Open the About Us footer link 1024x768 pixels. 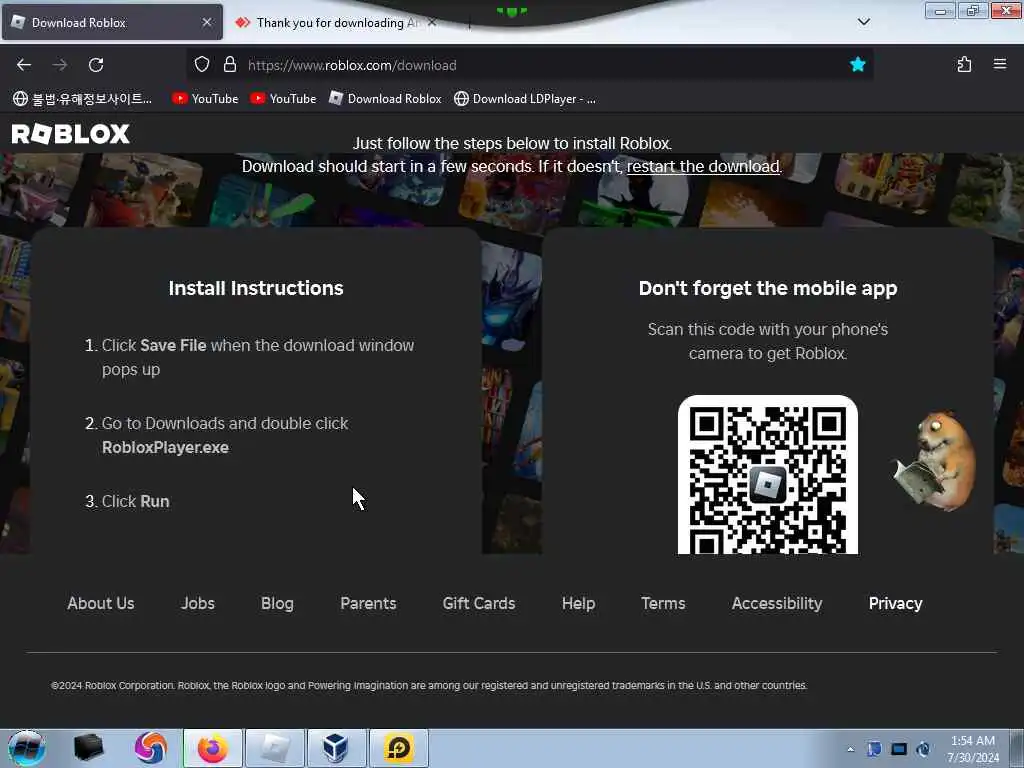[101, 603]
